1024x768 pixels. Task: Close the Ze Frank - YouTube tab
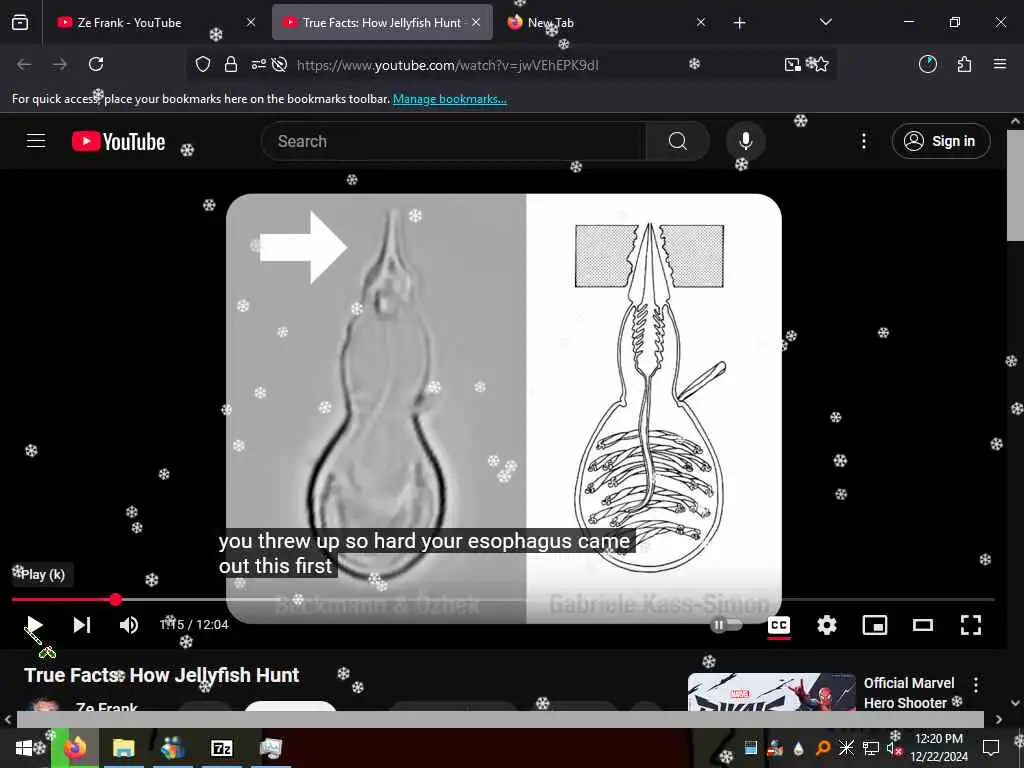click(251, 22)
